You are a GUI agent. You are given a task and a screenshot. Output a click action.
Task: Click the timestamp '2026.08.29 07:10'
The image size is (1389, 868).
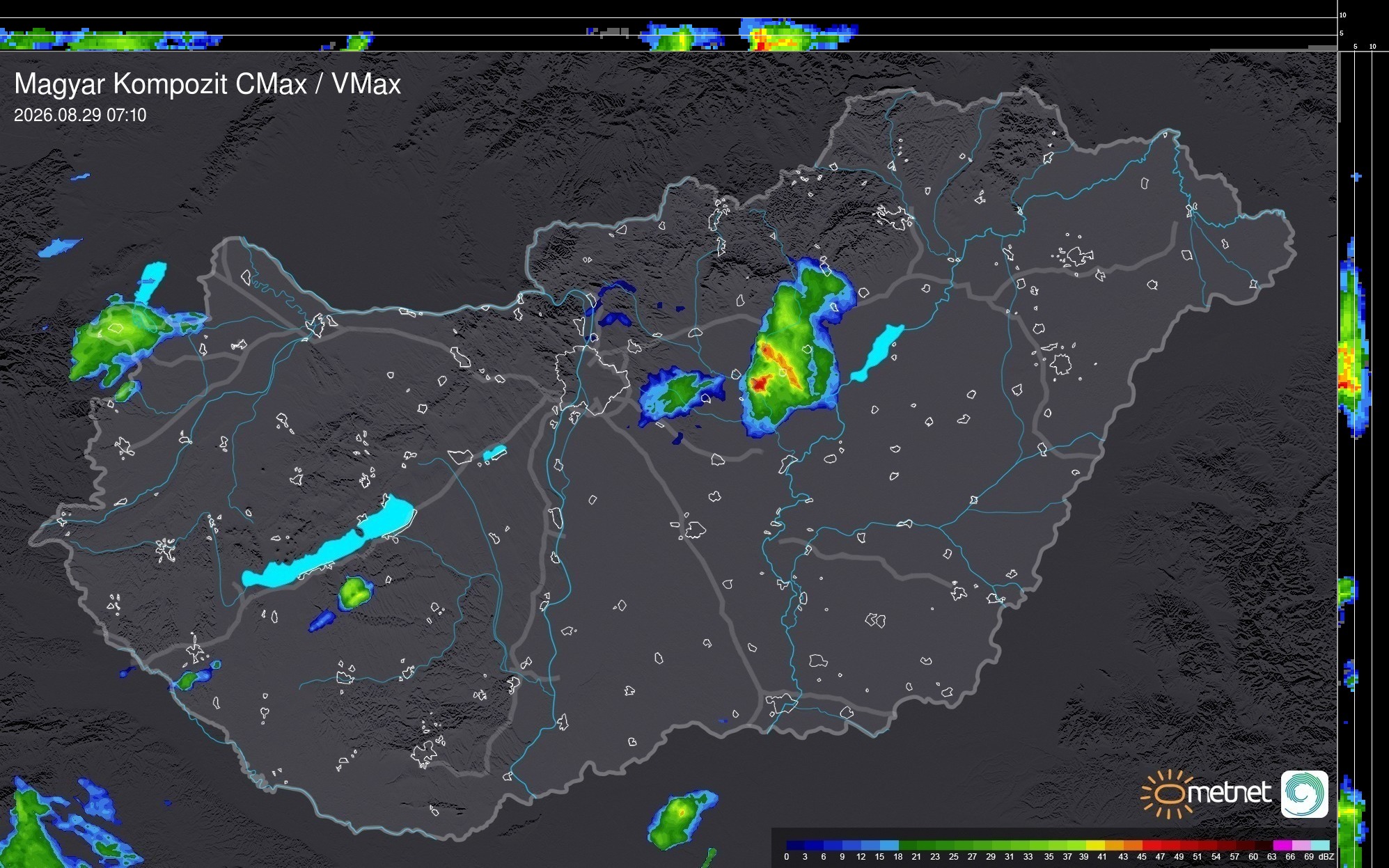point(80,116)
